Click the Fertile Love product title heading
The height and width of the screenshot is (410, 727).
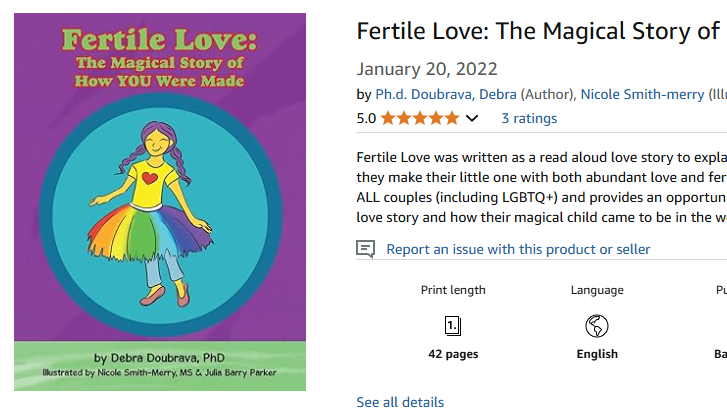(x=538, y=32)
